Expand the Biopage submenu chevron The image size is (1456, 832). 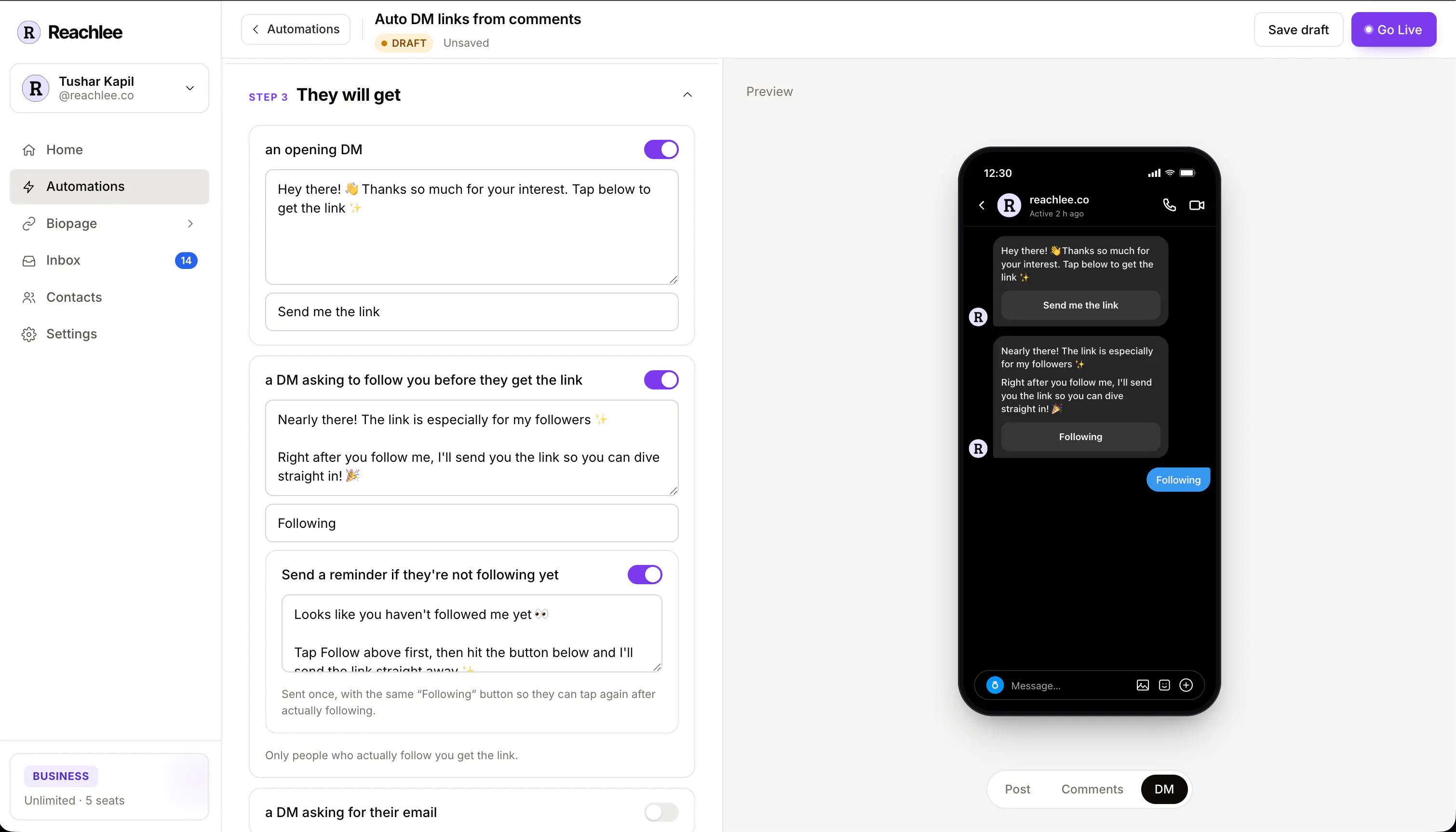[190, 224]
